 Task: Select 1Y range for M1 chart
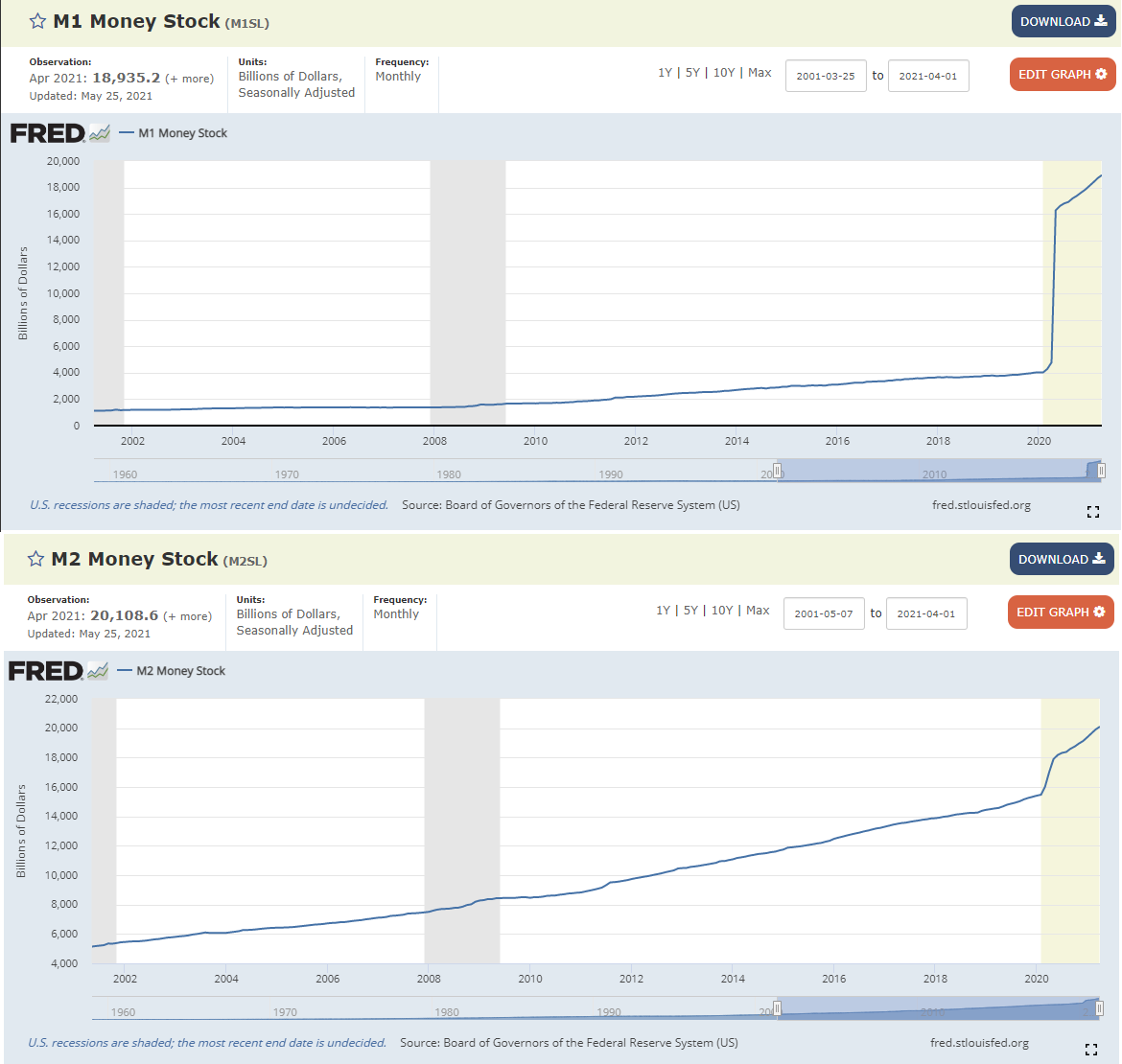(665, 73)
